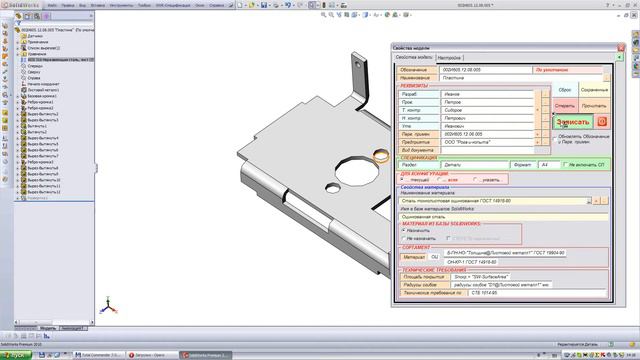The height and width of the screenshot is (360, 640).
Task: Click the Записать button
Action: point(573,122)
